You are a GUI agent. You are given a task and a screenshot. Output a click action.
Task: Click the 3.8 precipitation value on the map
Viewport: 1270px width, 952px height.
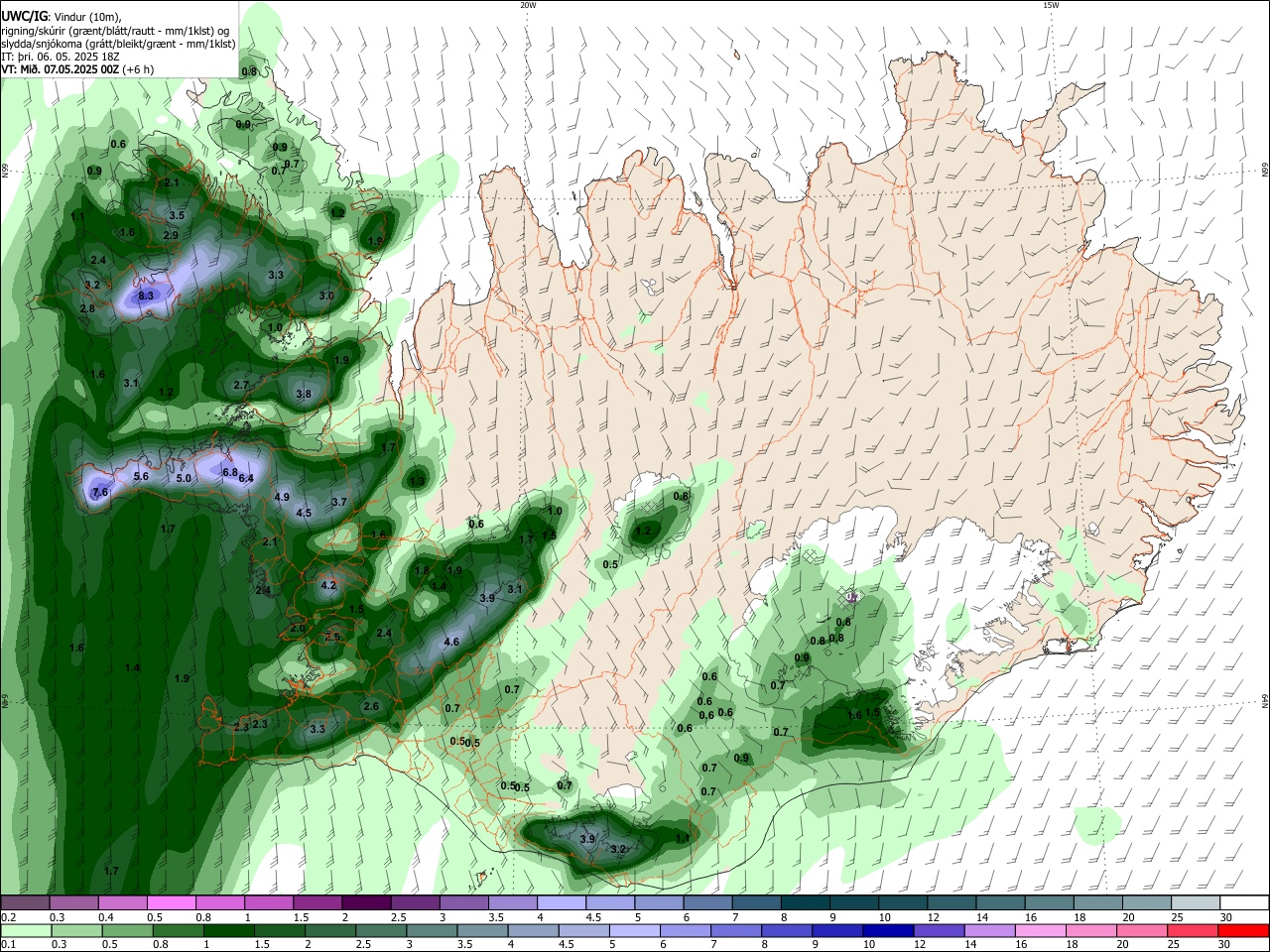(x=304, y=395)
